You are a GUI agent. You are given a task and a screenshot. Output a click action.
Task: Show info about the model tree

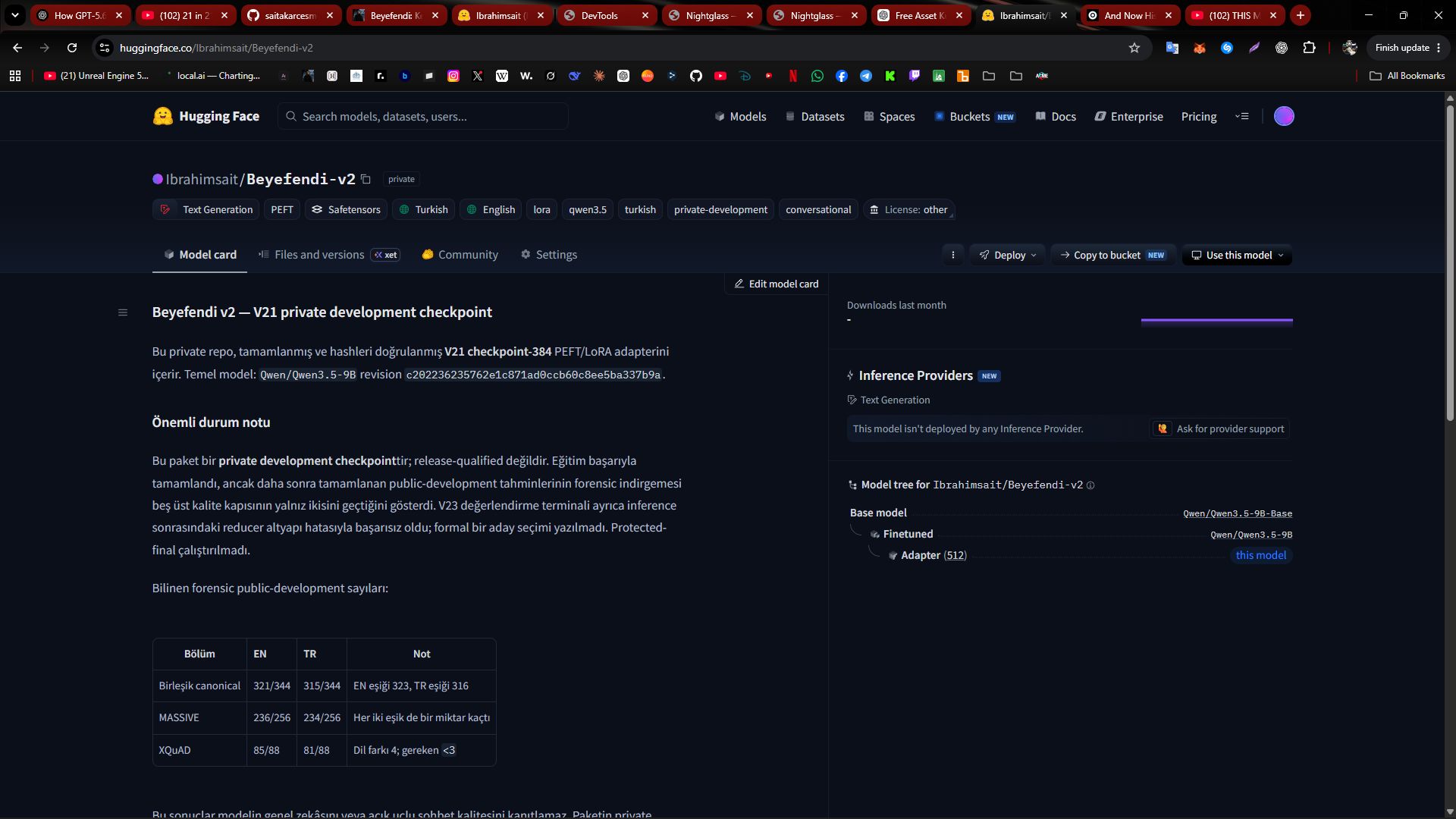coord(1090,485)
